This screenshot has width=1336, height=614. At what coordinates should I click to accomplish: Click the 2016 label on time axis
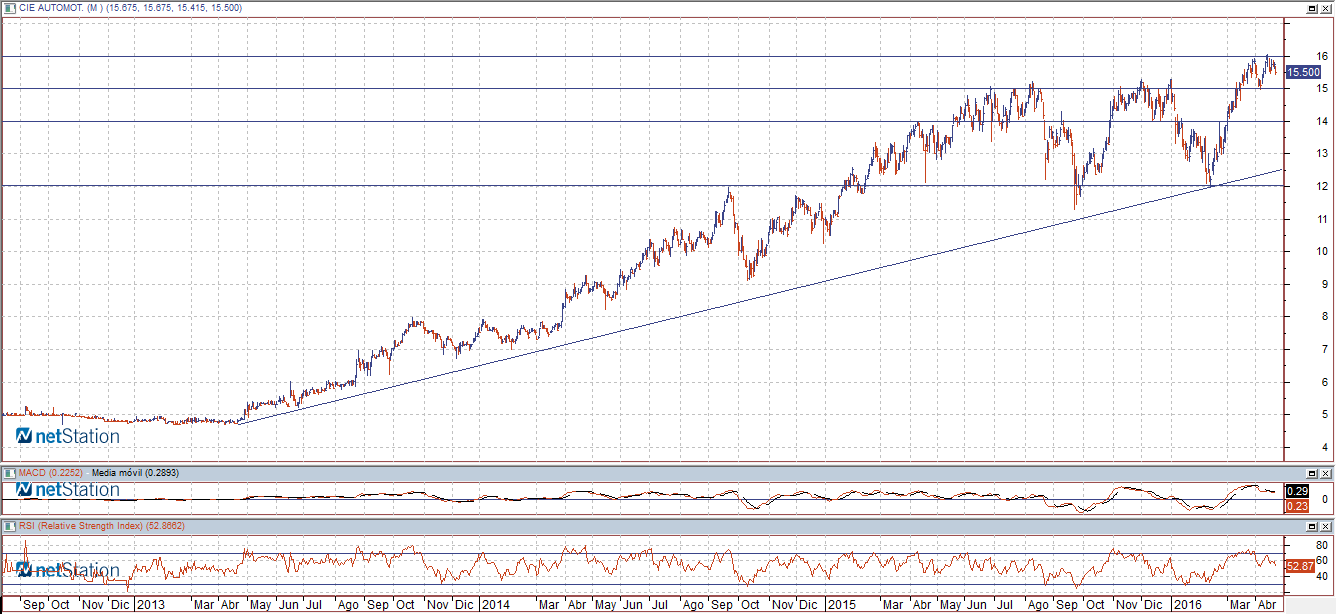click(1187, 605)
